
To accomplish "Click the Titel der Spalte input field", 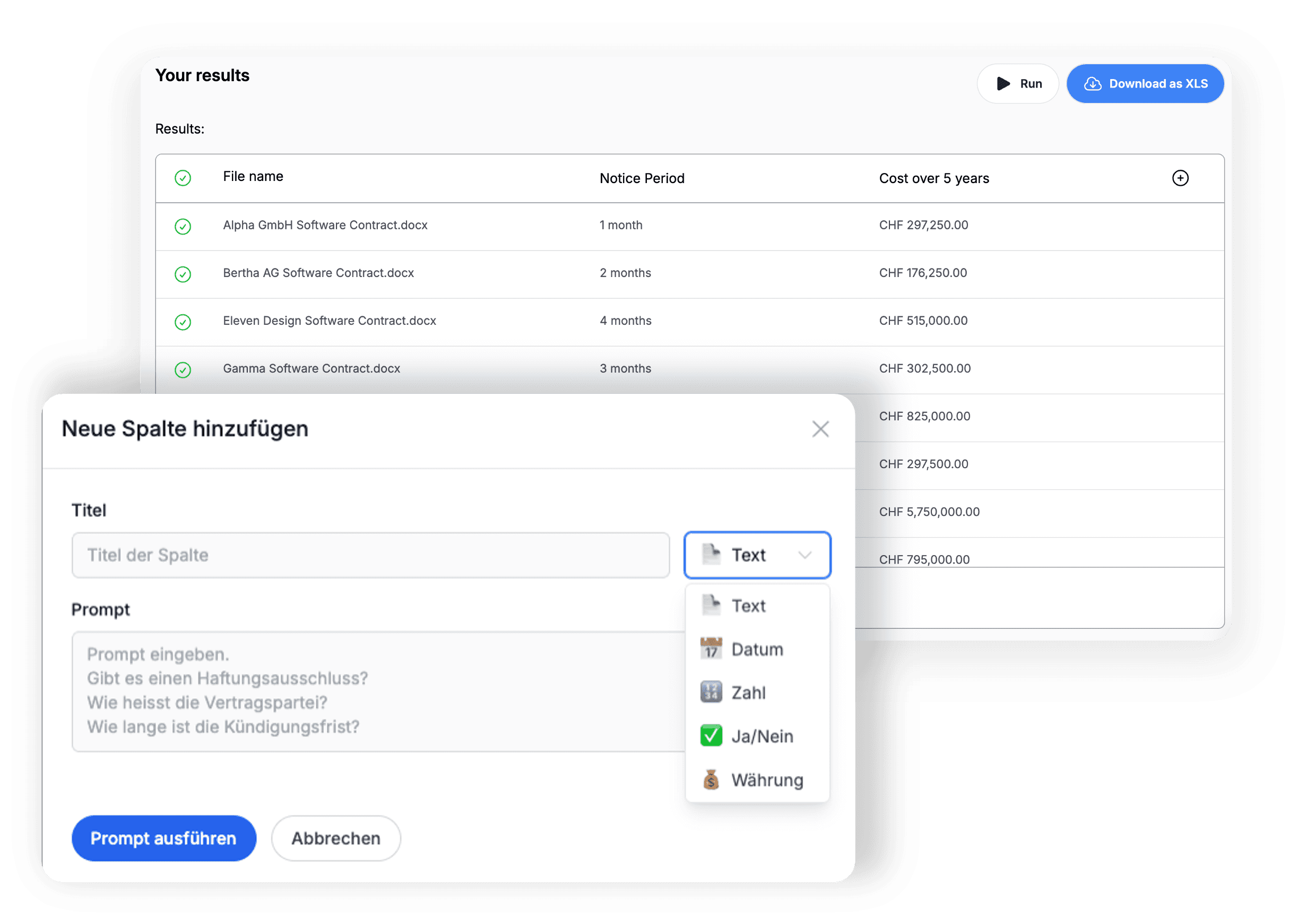I will pos(370,555).
